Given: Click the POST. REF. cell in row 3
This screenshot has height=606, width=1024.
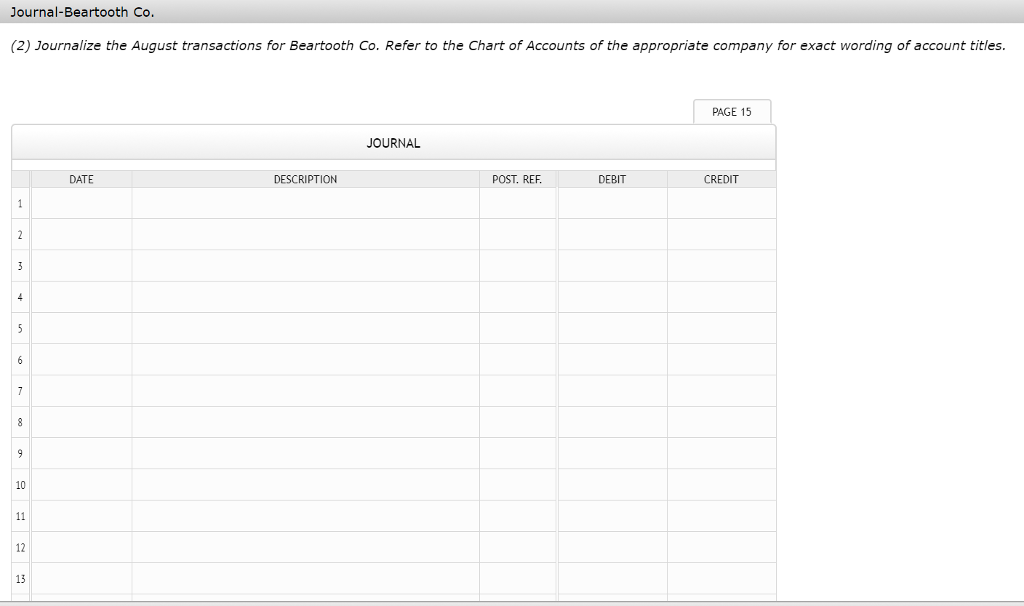Looking at the screenshot, I should [x=517, y=265].
